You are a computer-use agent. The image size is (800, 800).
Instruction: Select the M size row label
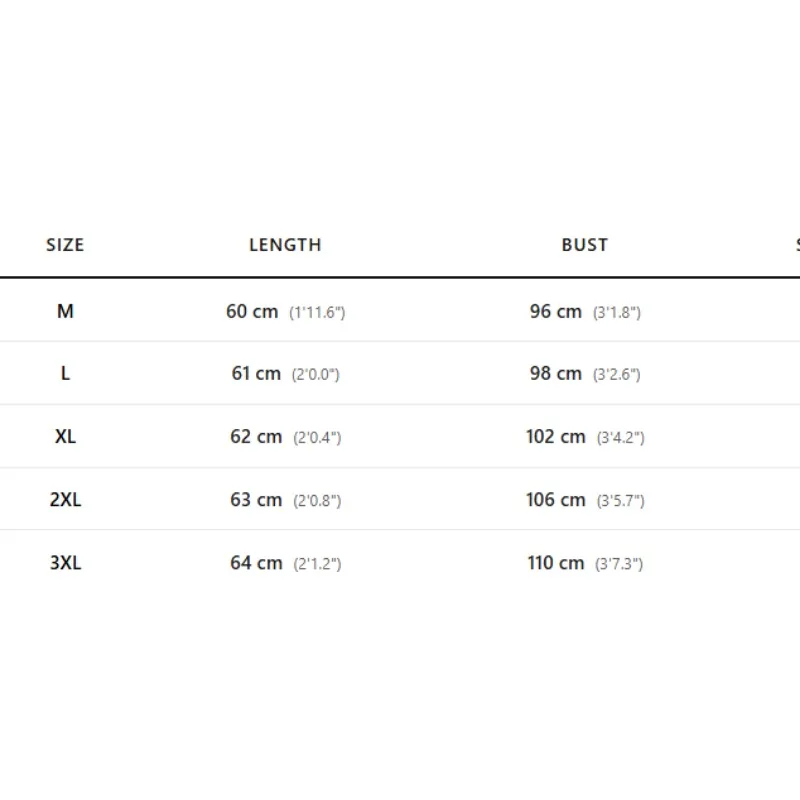(x=65, y=311)
